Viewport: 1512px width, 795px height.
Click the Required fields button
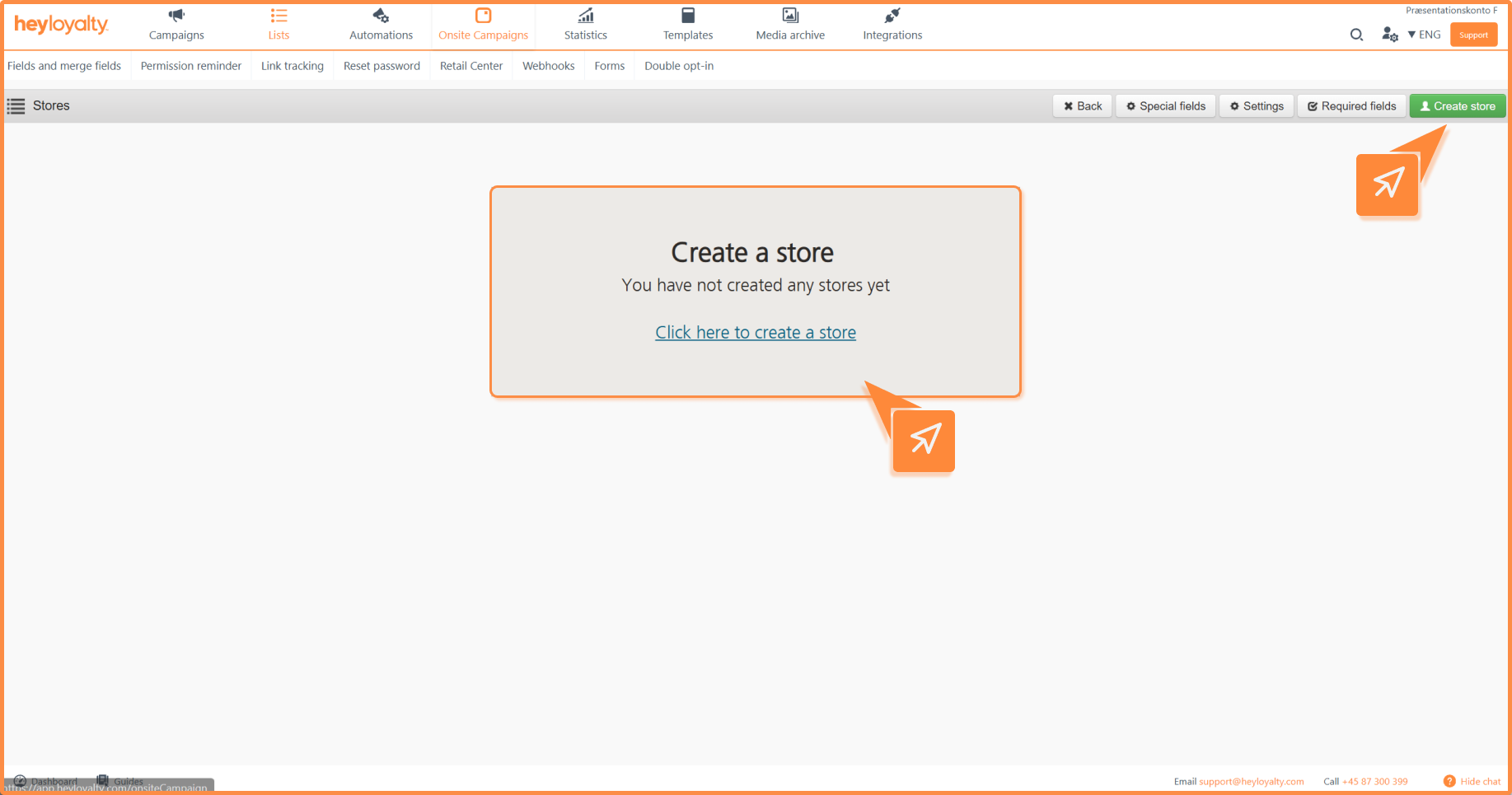1351,106
